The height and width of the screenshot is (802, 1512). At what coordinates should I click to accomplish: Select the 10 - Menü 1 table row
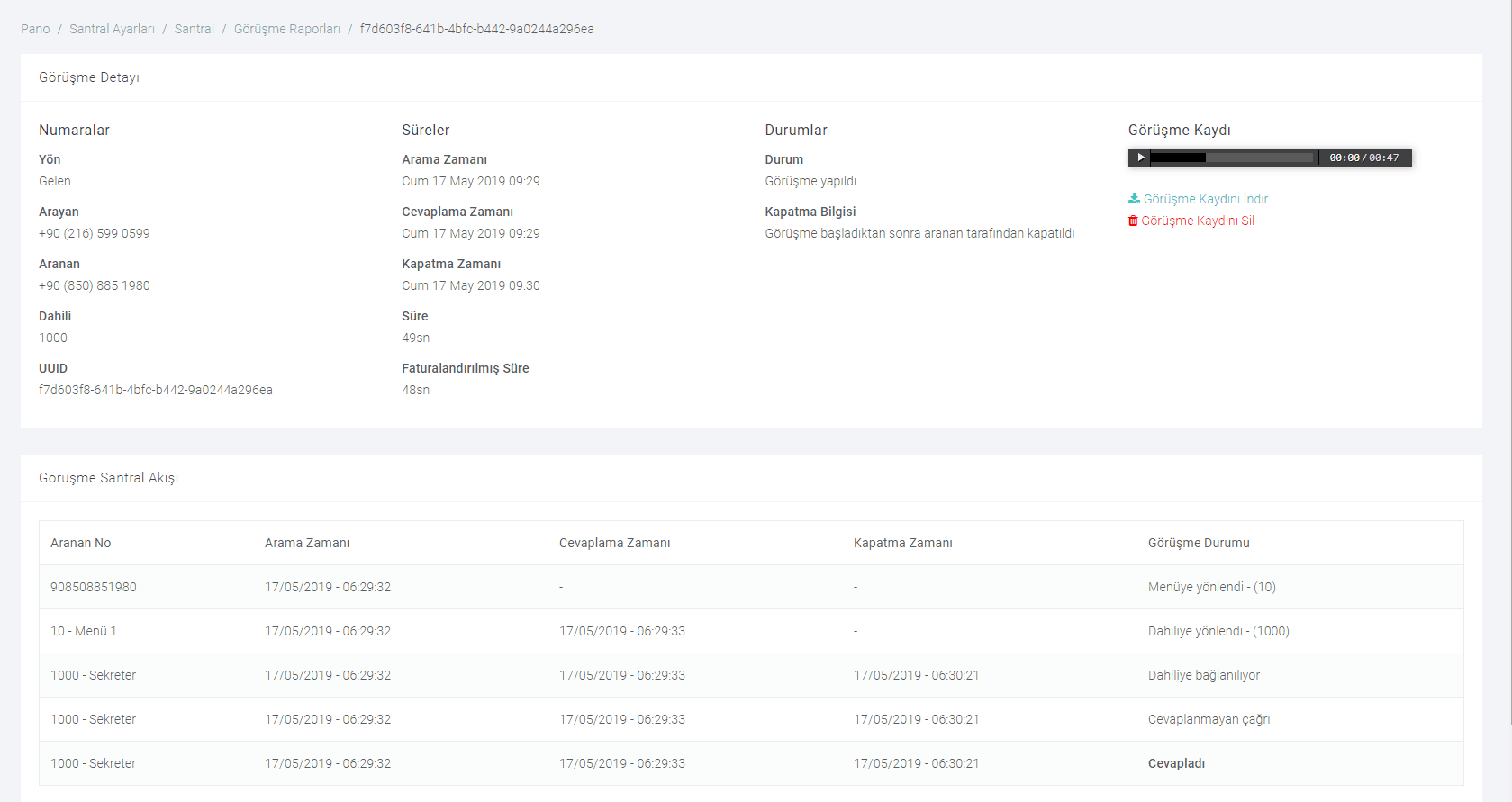(83, 631)
